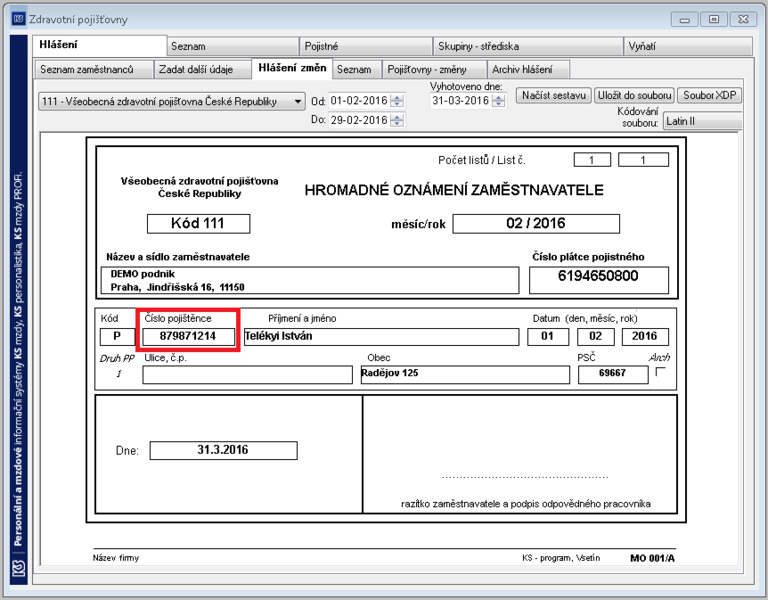Image resolution: width=768 pixels, height=600 pixels.
Task: Increase Vyhotoveno dne with up arrow
Action: [499, 97]
